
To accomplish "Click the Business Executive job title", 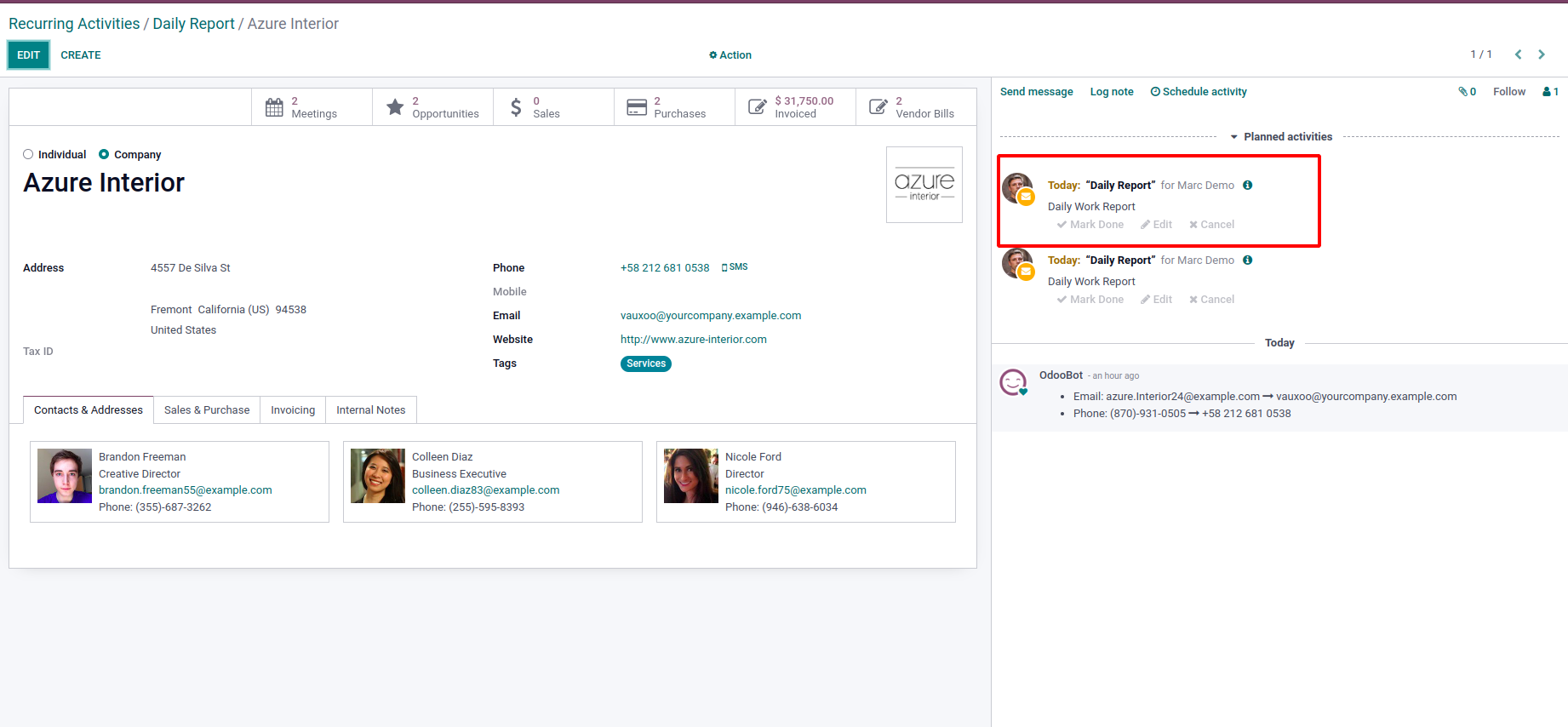I will pos(459,474).
